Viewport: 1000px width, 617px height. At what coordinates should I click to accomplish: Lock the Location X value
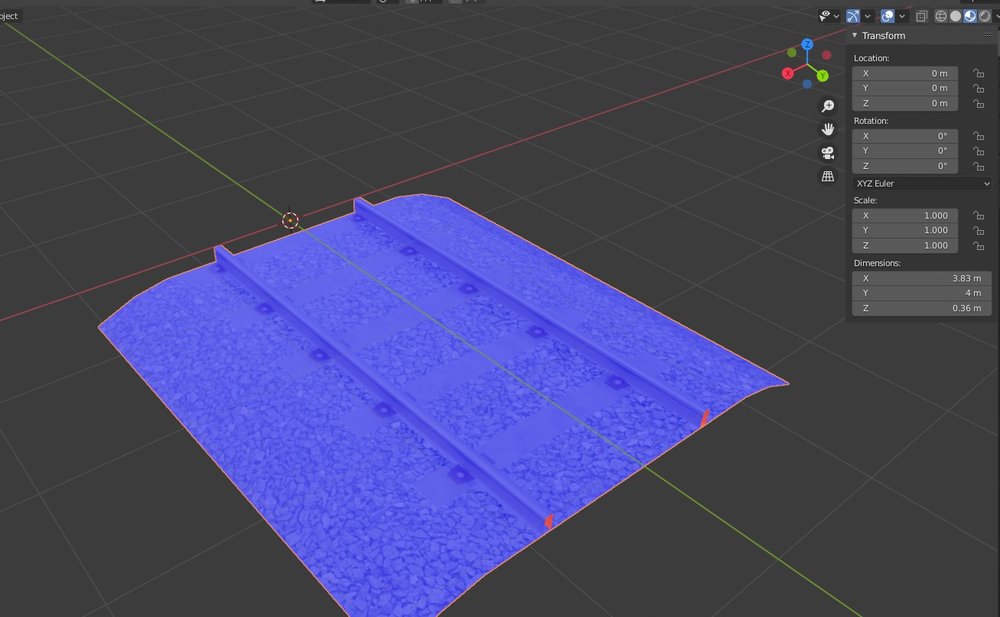click(x=975, y=74)
